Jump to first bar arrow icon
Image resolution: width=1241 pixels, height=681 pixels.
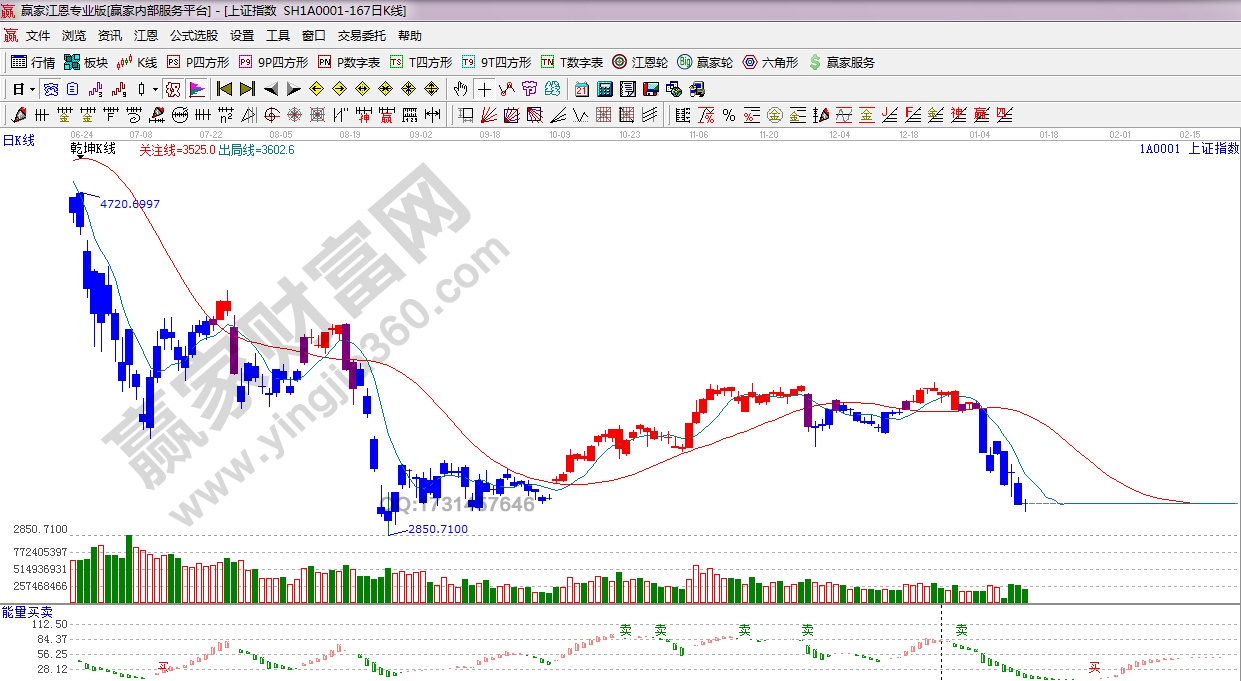[225, 89]
